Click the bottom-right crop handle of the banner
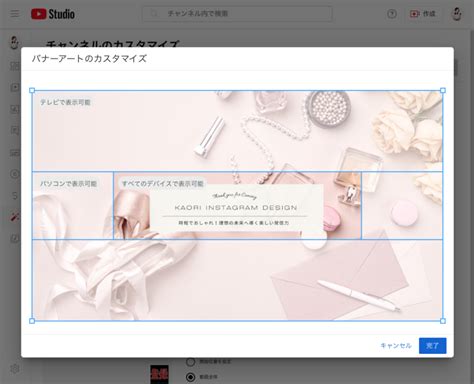Screen dimensions: 474x384 pos(443,321)
